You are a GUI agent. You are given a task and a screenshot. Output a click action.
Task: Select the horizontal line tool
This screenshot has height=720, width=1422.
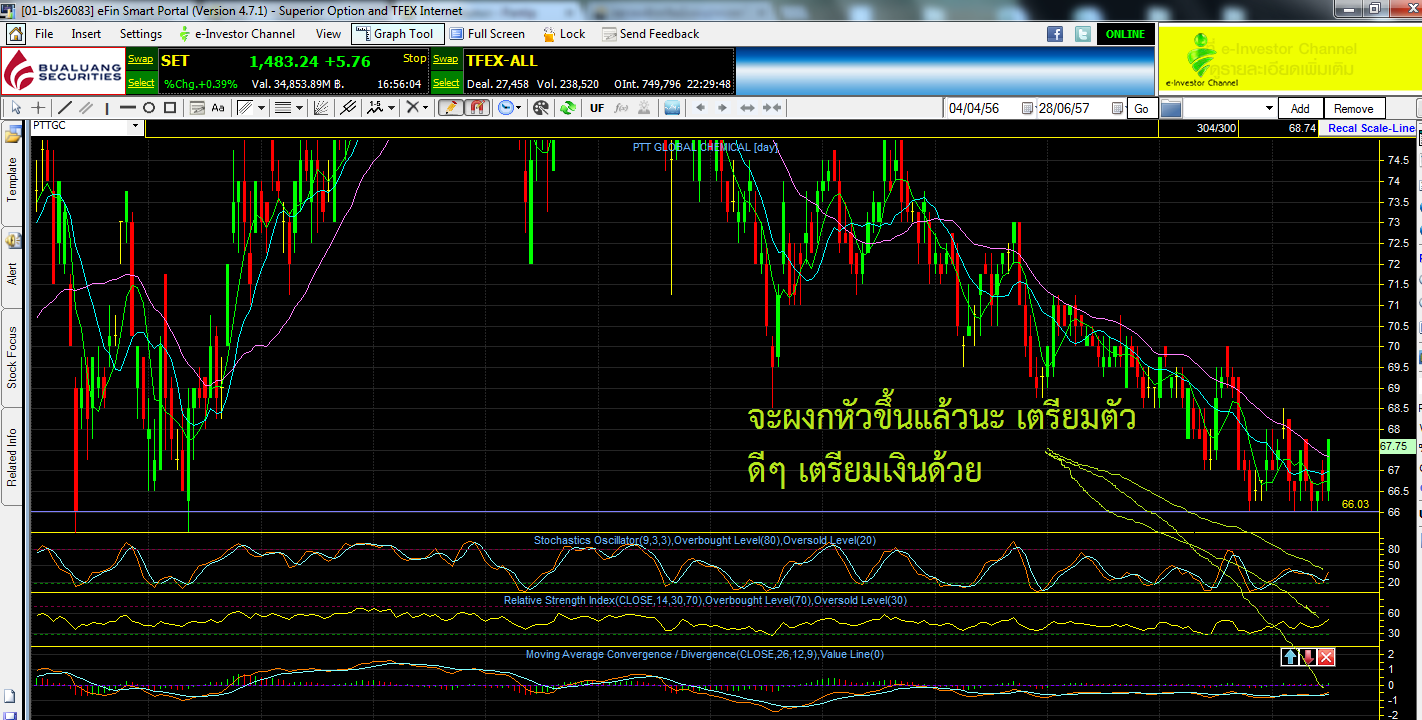[x=128, y=108]
